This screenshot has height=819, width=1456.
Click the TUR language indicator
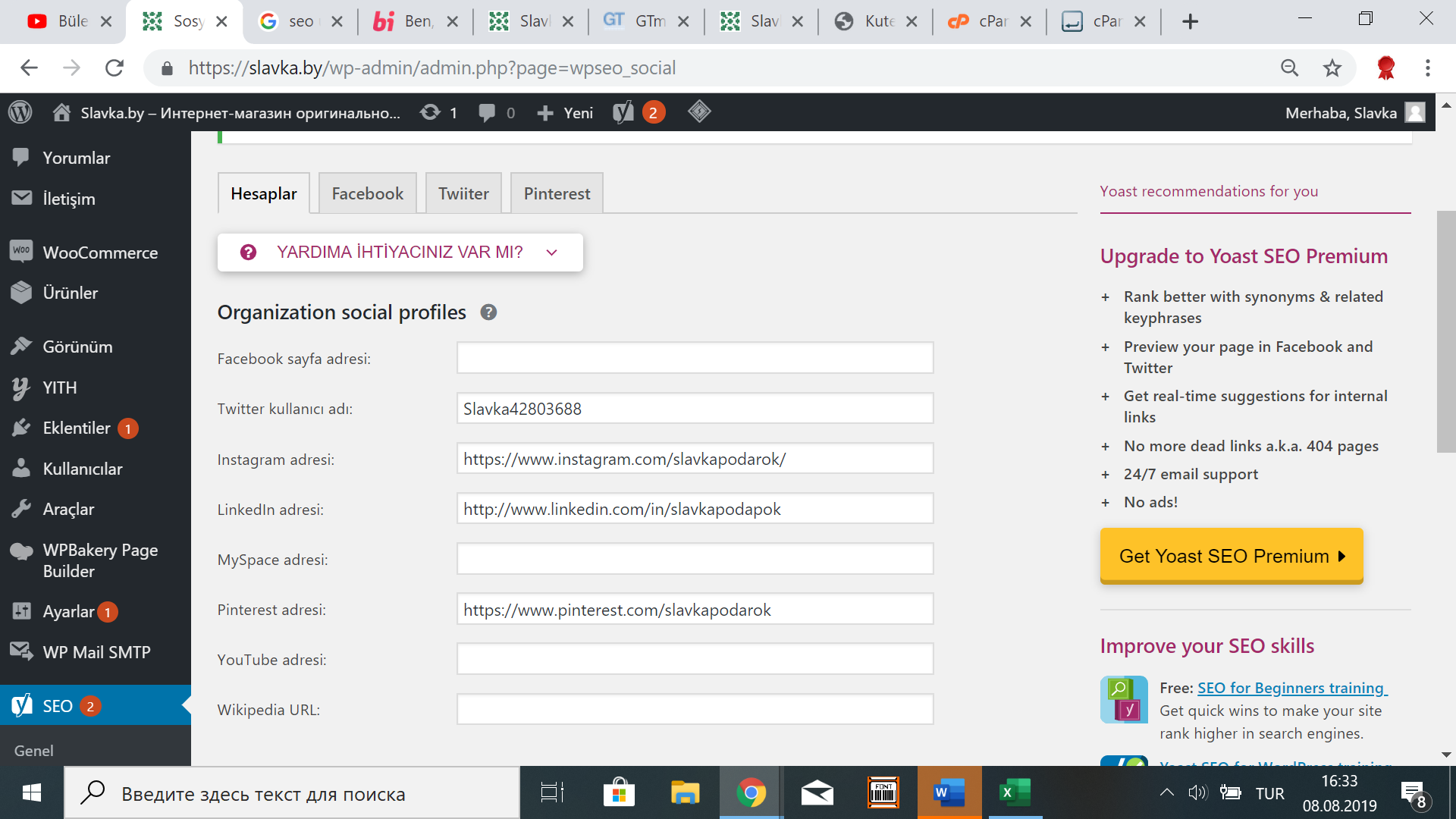[x=1269, y=793]
